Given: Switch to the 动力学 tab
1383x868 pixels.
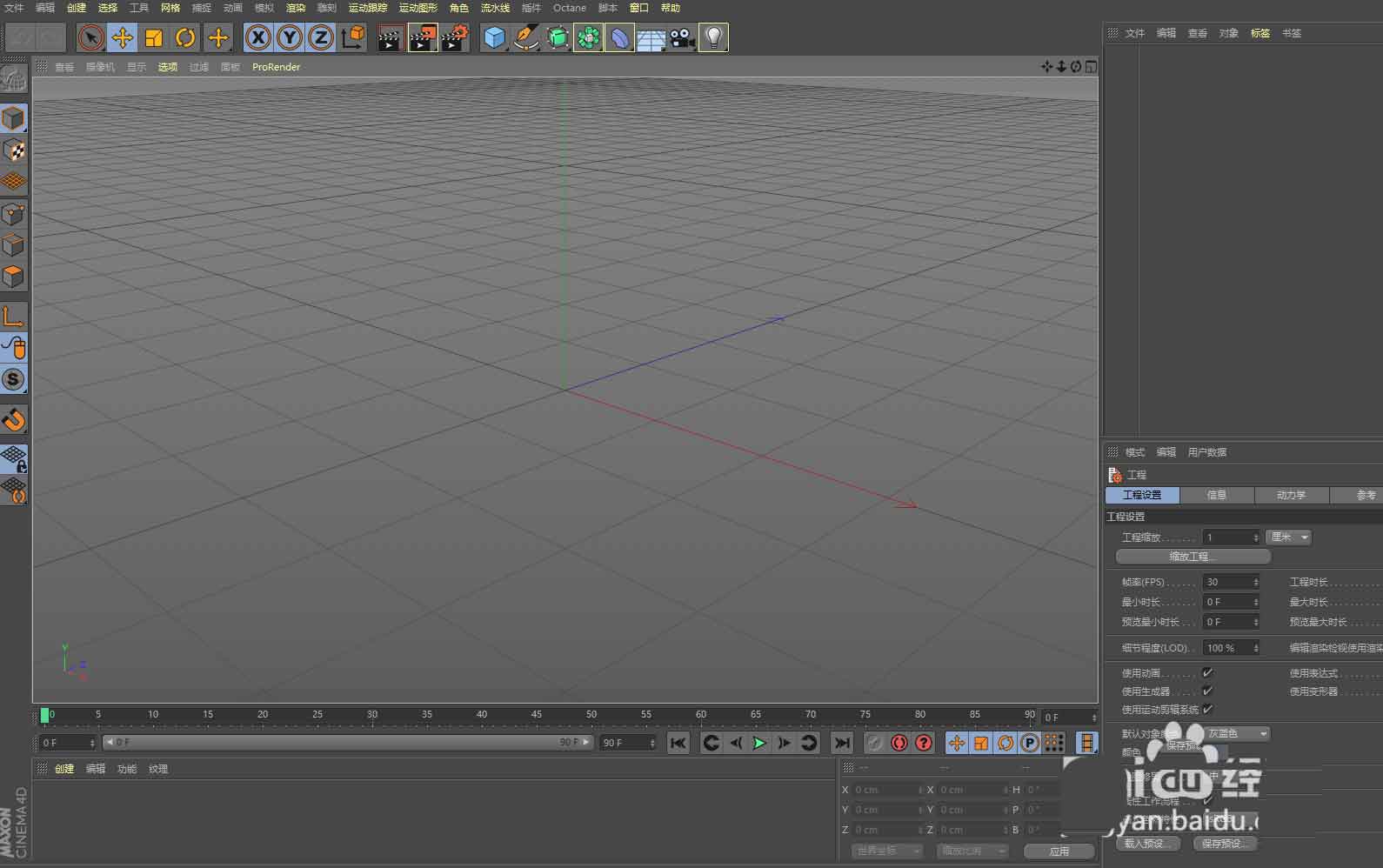Looking at the screenshot, I should 1291,495.
